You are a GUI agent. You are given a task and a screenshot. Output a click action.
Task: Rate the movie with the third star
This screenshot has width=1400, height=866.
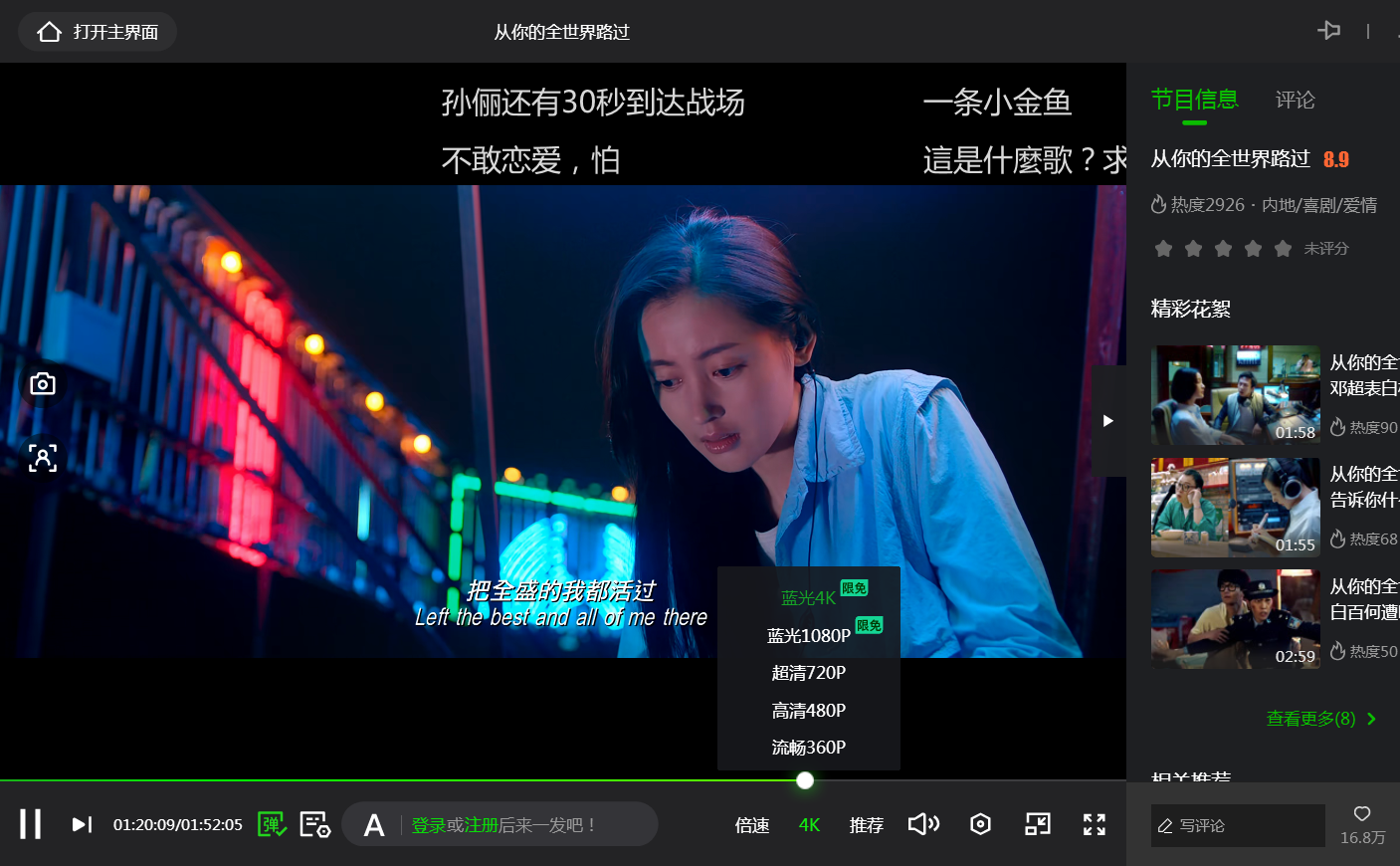(1223, 248)
